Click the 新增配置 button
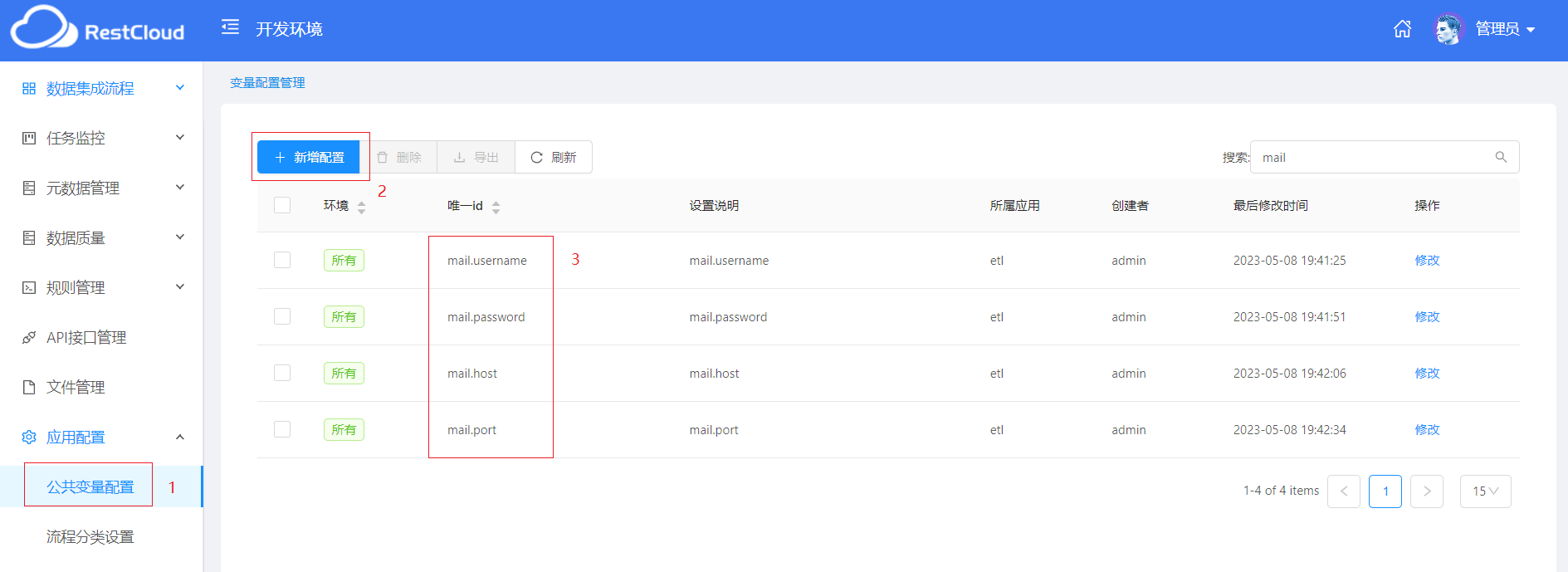The height and width of the screenshot is (572, 1568). click(309, 157)
